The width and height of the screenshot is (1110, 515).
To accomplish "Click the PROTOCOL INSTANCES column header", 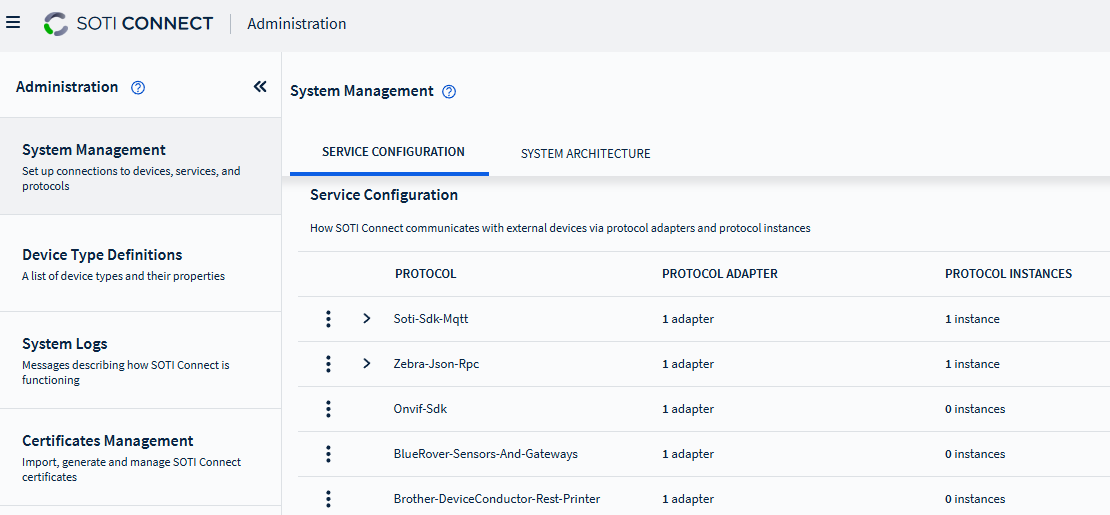I will click(1009, 273).
